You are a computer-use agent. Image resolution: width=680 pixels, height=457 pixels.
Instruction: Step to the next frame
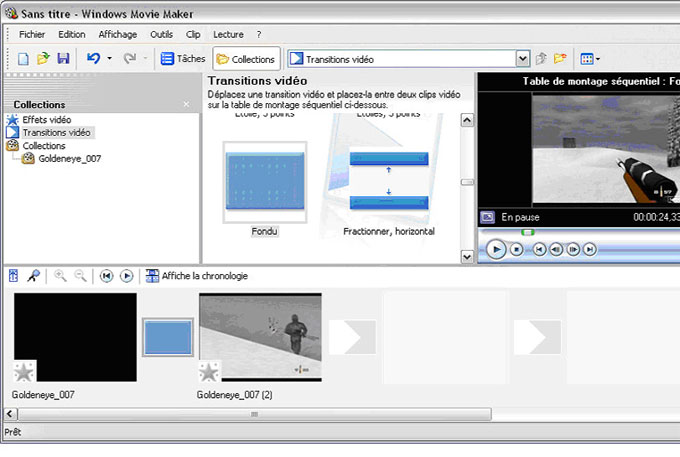[x=573, y=249]
